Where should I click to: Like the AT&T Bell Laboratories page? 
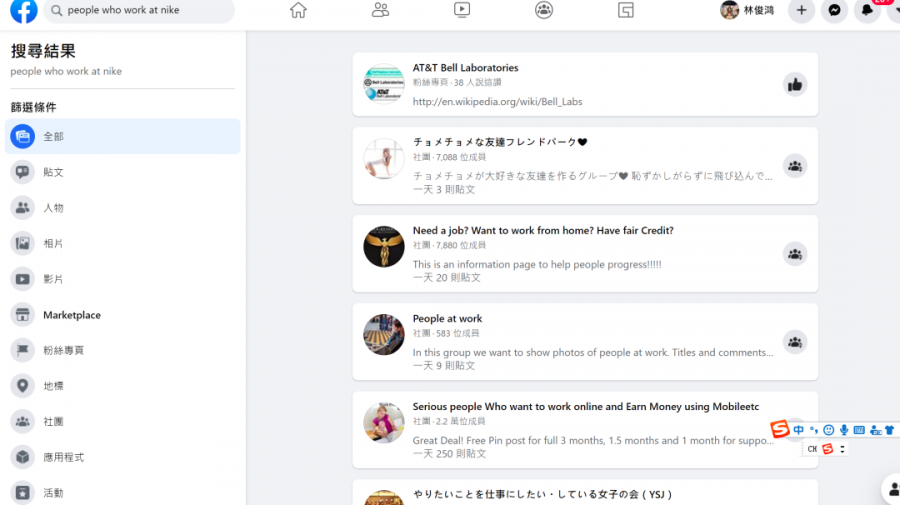[795, 85]
